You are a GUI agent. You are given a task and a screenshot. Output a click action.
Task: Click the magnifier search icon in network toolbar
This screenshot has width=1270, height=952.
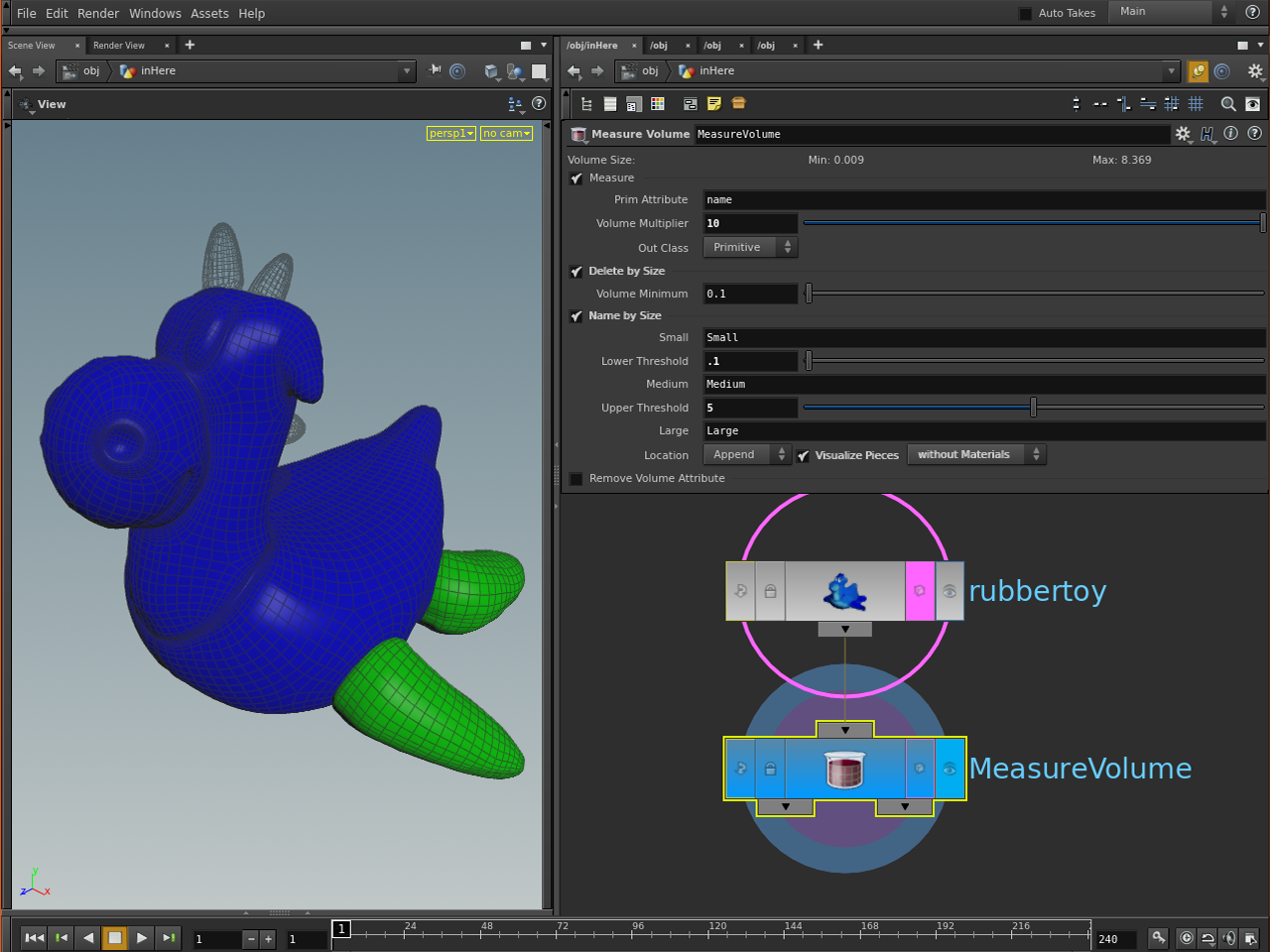point(1227,104)
